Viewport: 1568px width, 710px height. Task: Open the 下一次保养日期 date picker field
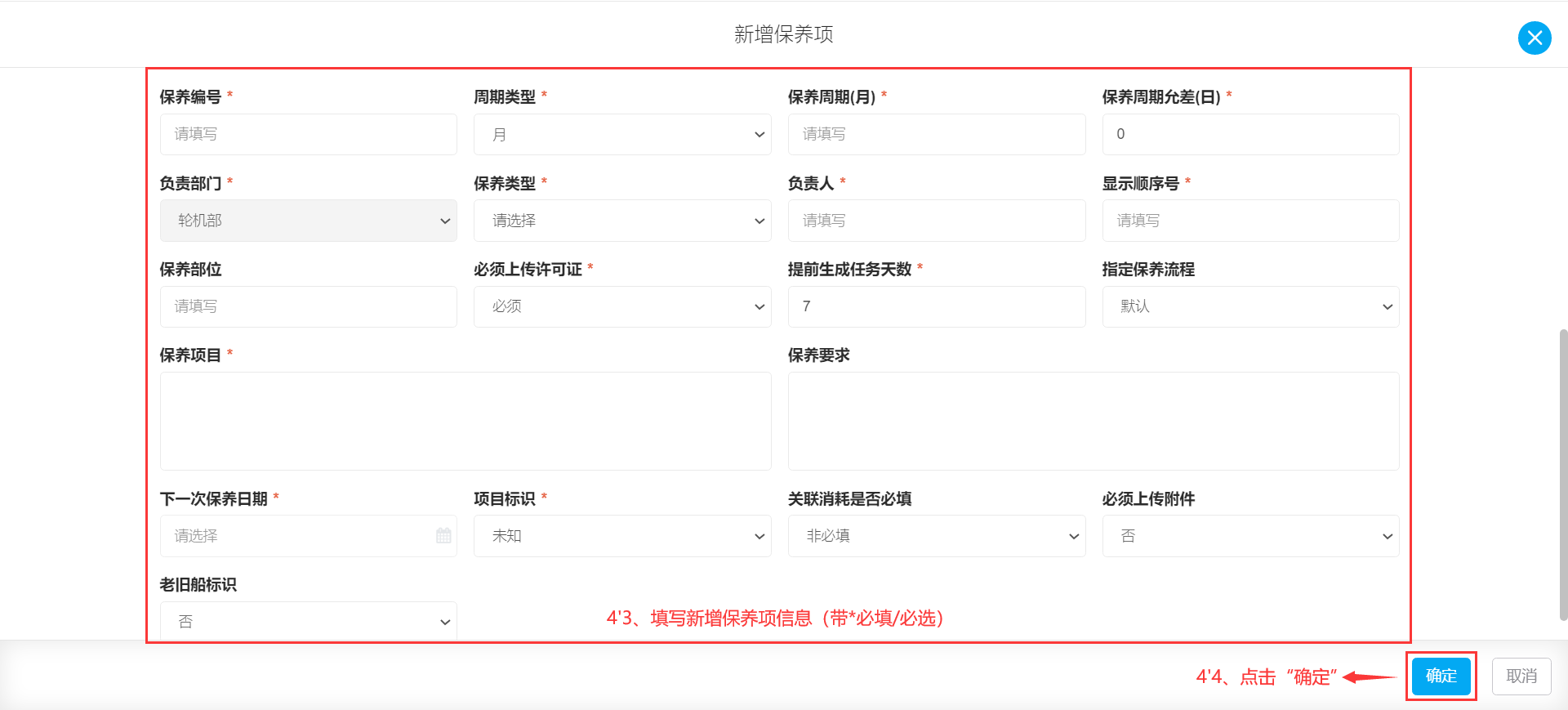coord(308,536)
